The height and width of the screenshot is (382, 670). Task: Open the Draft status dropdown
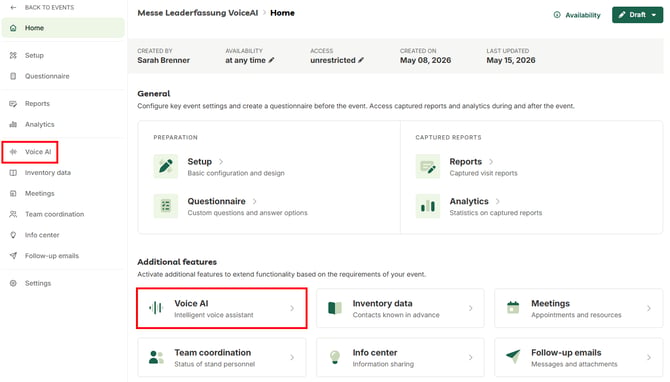(637, 15)
